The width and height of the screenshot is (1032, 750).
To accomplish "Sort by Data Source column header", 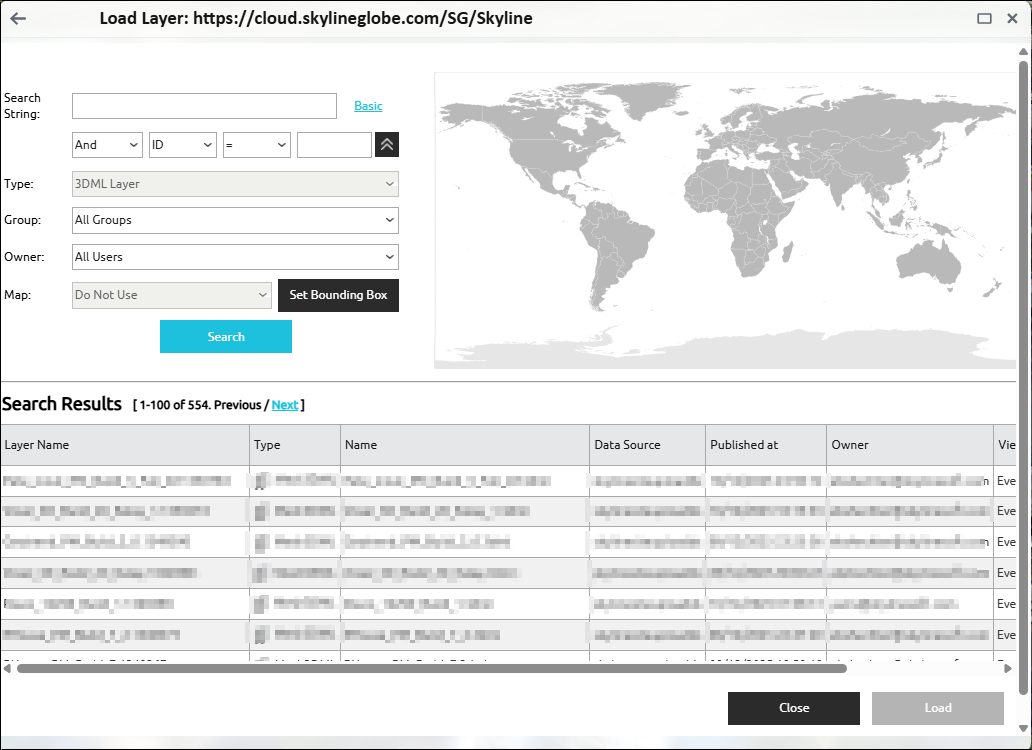I will click(648, 445).
